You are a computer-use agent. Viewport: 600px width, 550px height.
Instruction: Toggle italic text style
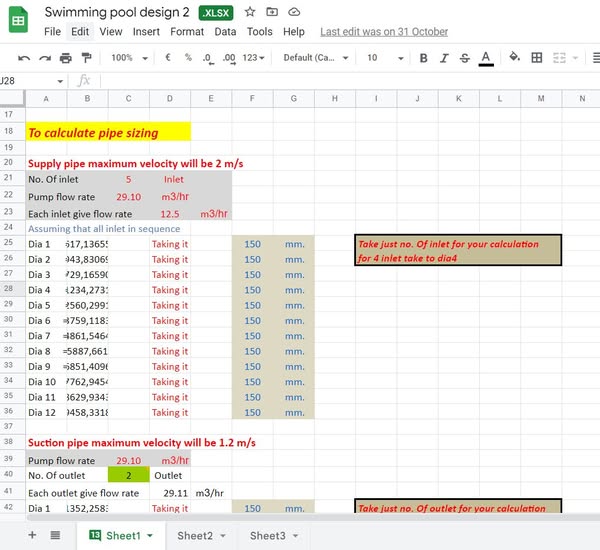pyautogui.click(x=444, y=58)
